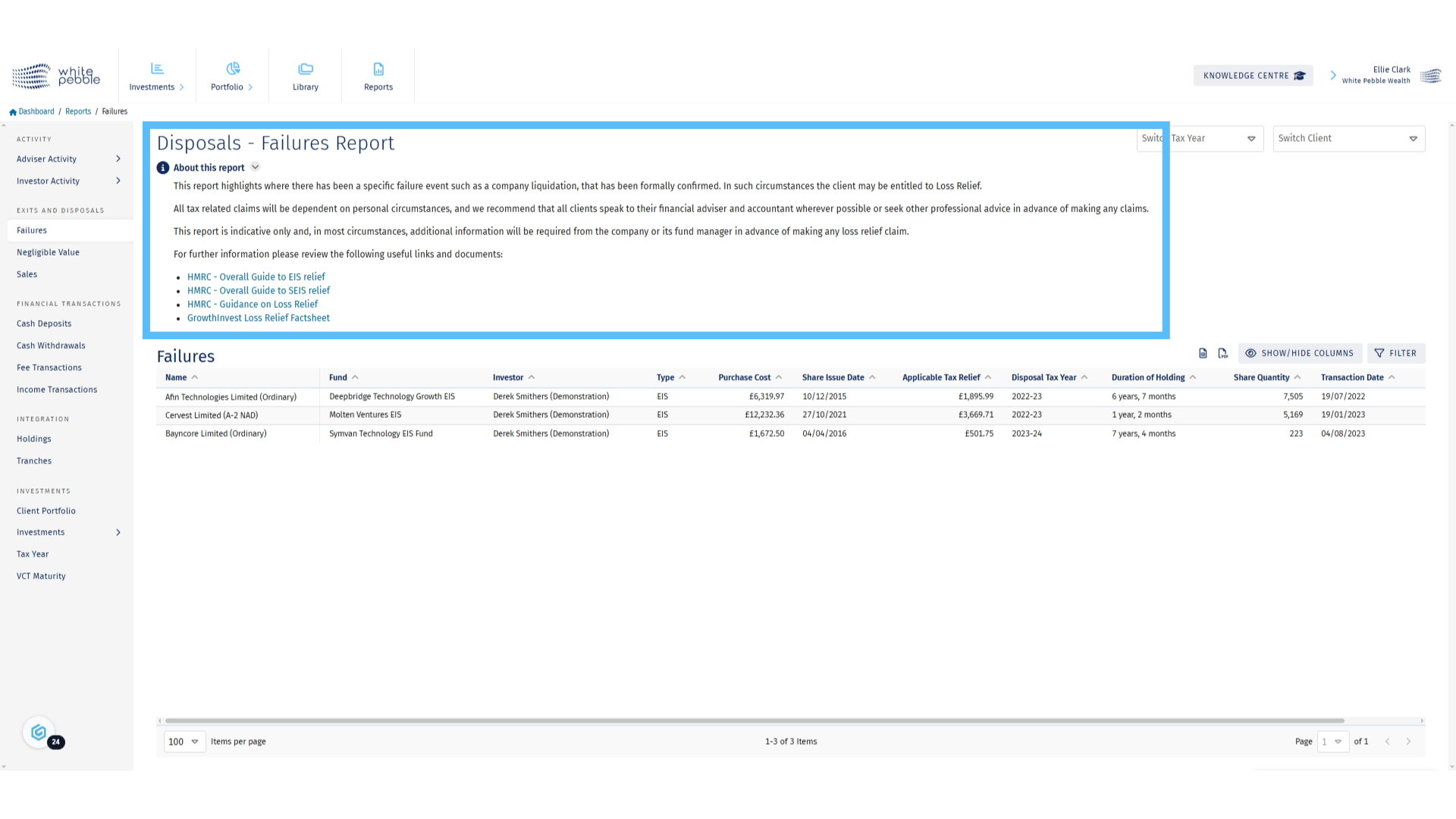Open the Library icon in top navigation
The image size is (1456, 819).
coord(306,76)
